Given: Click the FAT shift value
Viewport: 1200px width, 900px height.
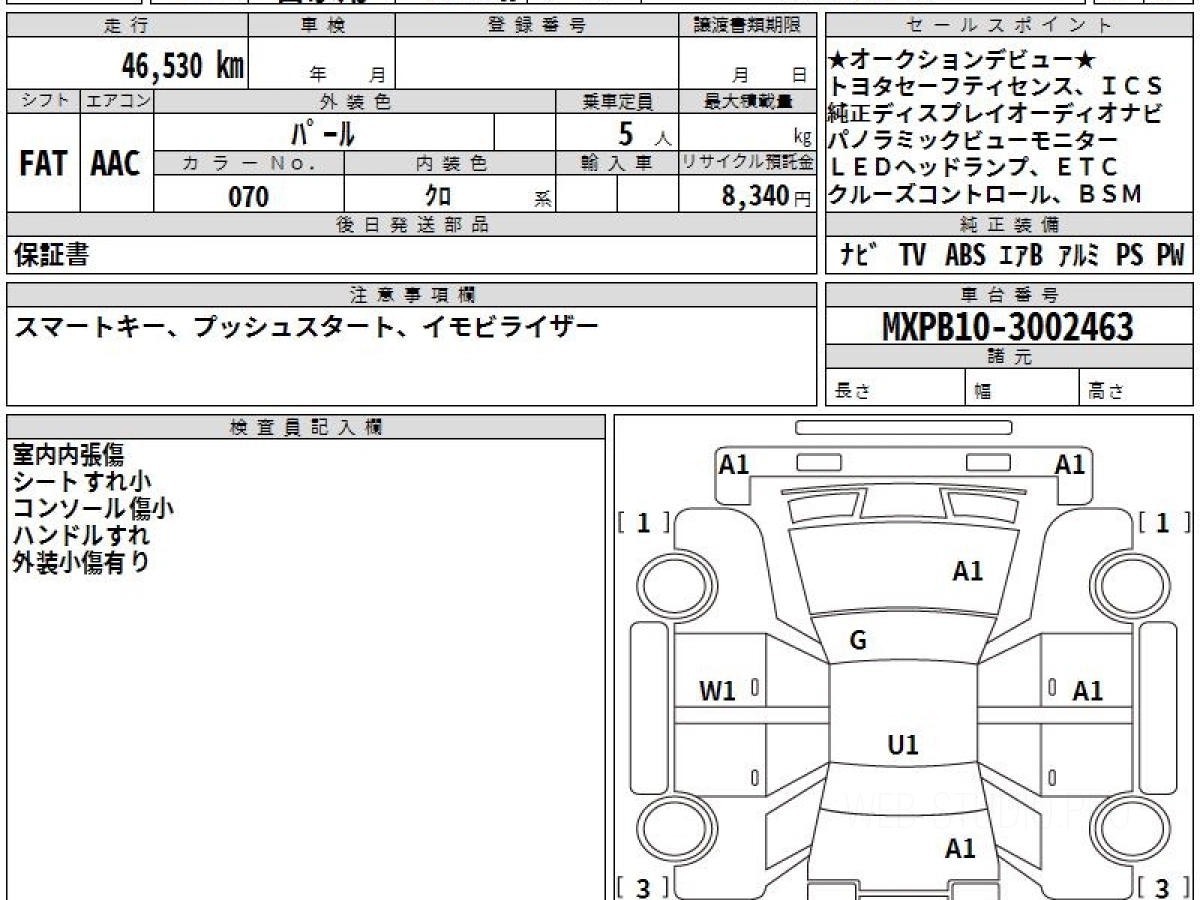Looking at the screenshot, I should pyautogui.click(x=43, y=164).
